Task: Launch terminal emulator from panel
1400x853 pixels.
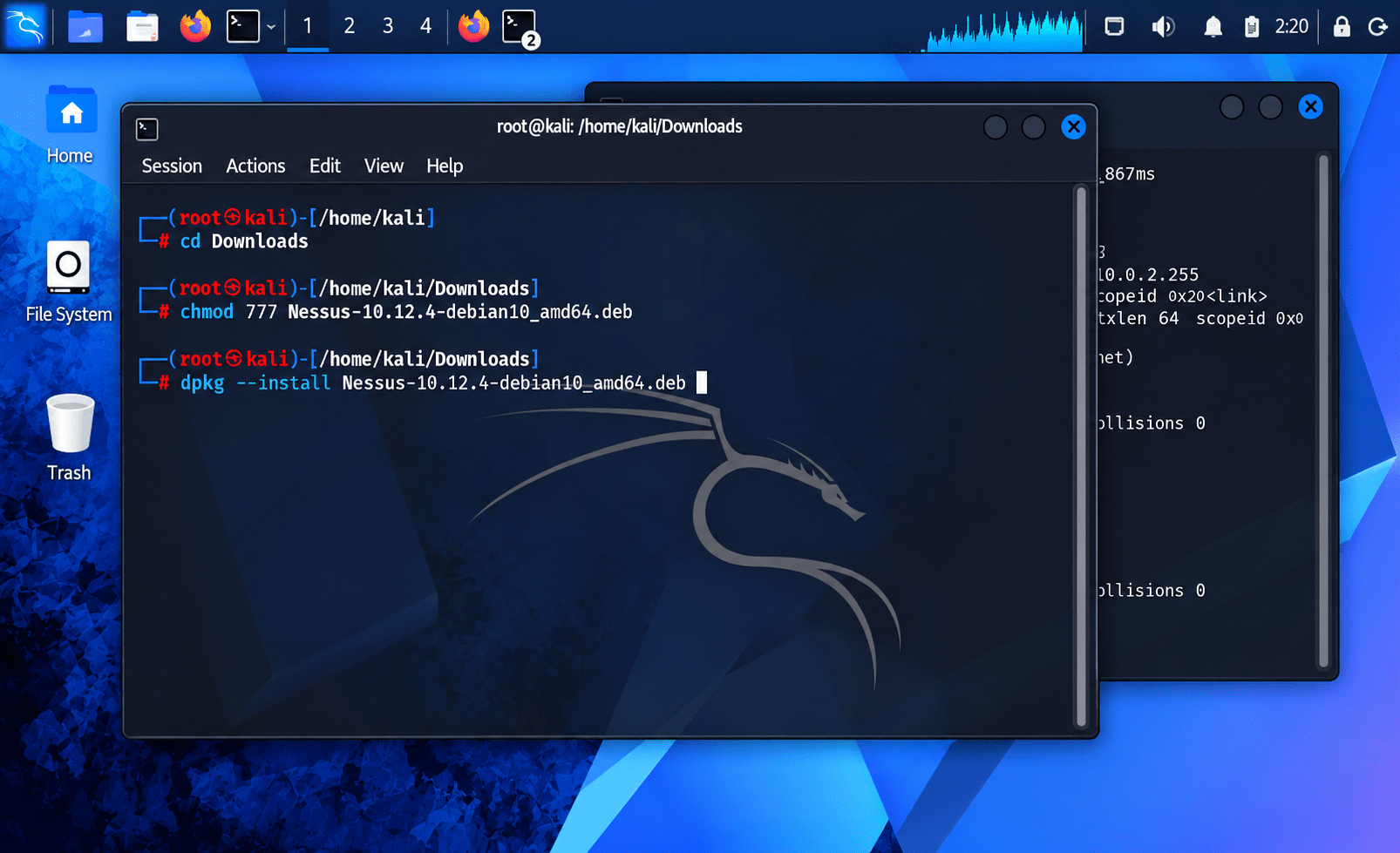Action: click(x=243, y=26)
